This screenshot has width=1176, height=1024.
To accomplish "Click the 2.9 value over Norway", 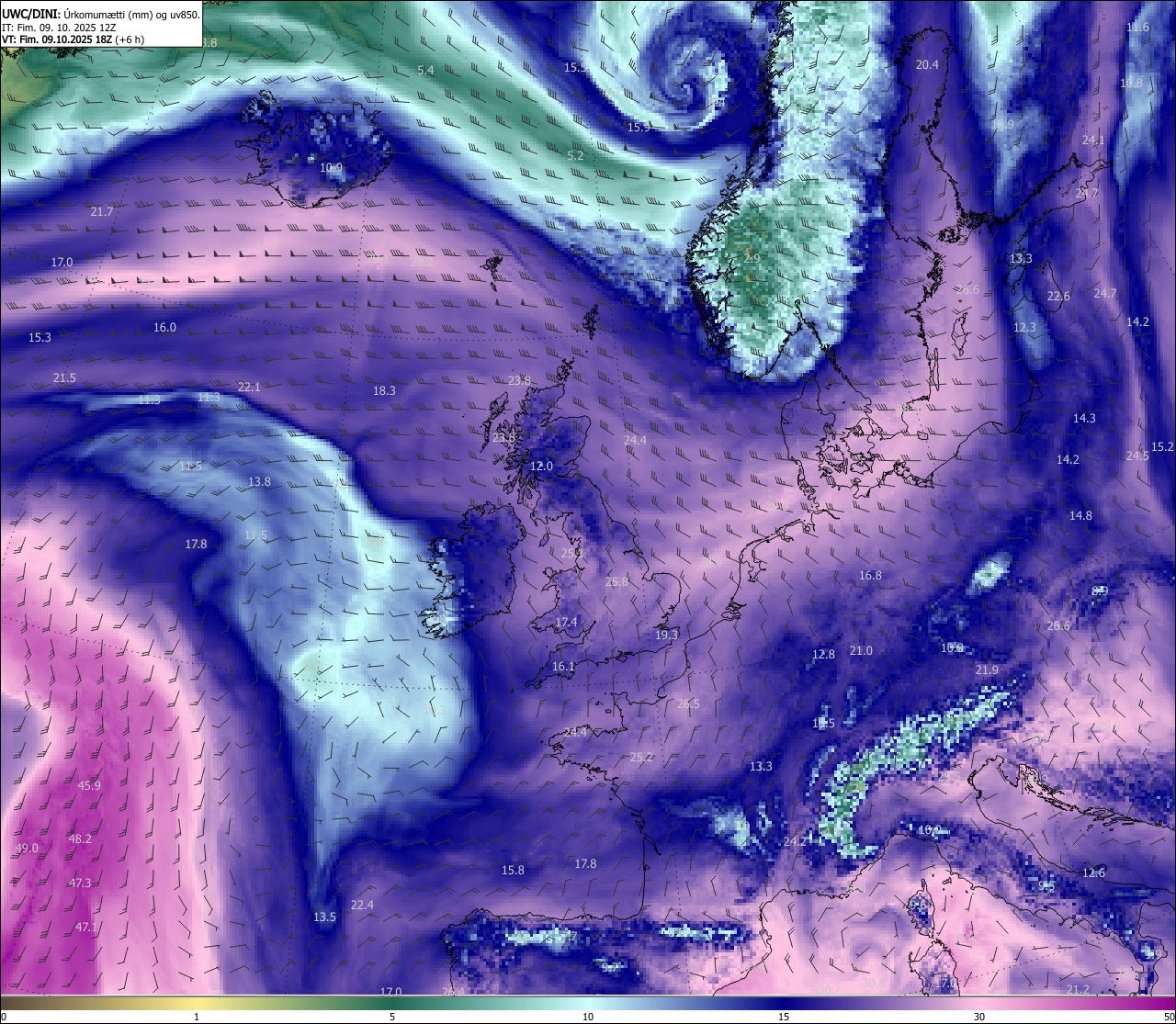I will point(752,259).
